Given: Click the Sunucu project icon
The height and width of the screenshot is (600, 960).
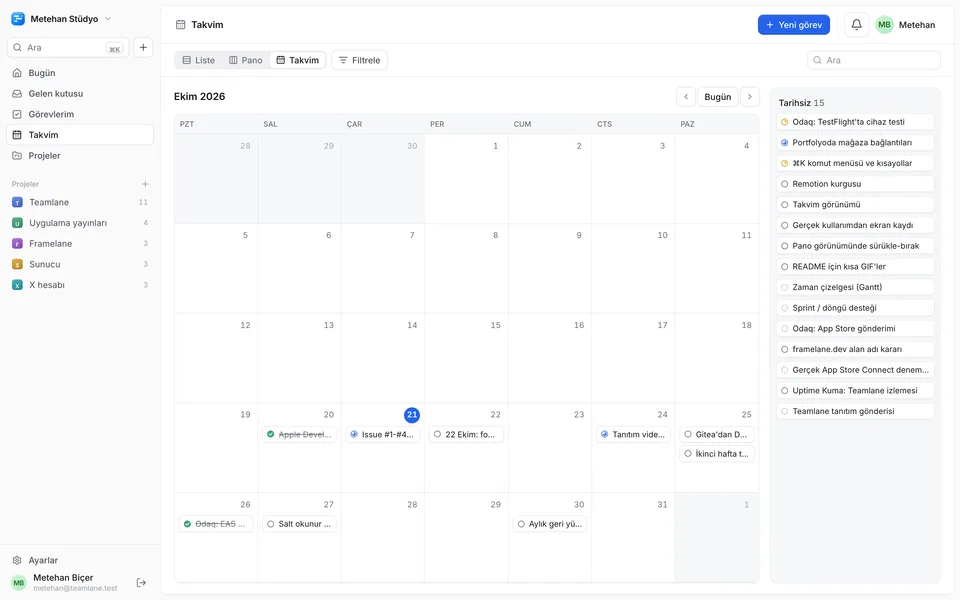Looking at the screenshot, I should 18,264.
